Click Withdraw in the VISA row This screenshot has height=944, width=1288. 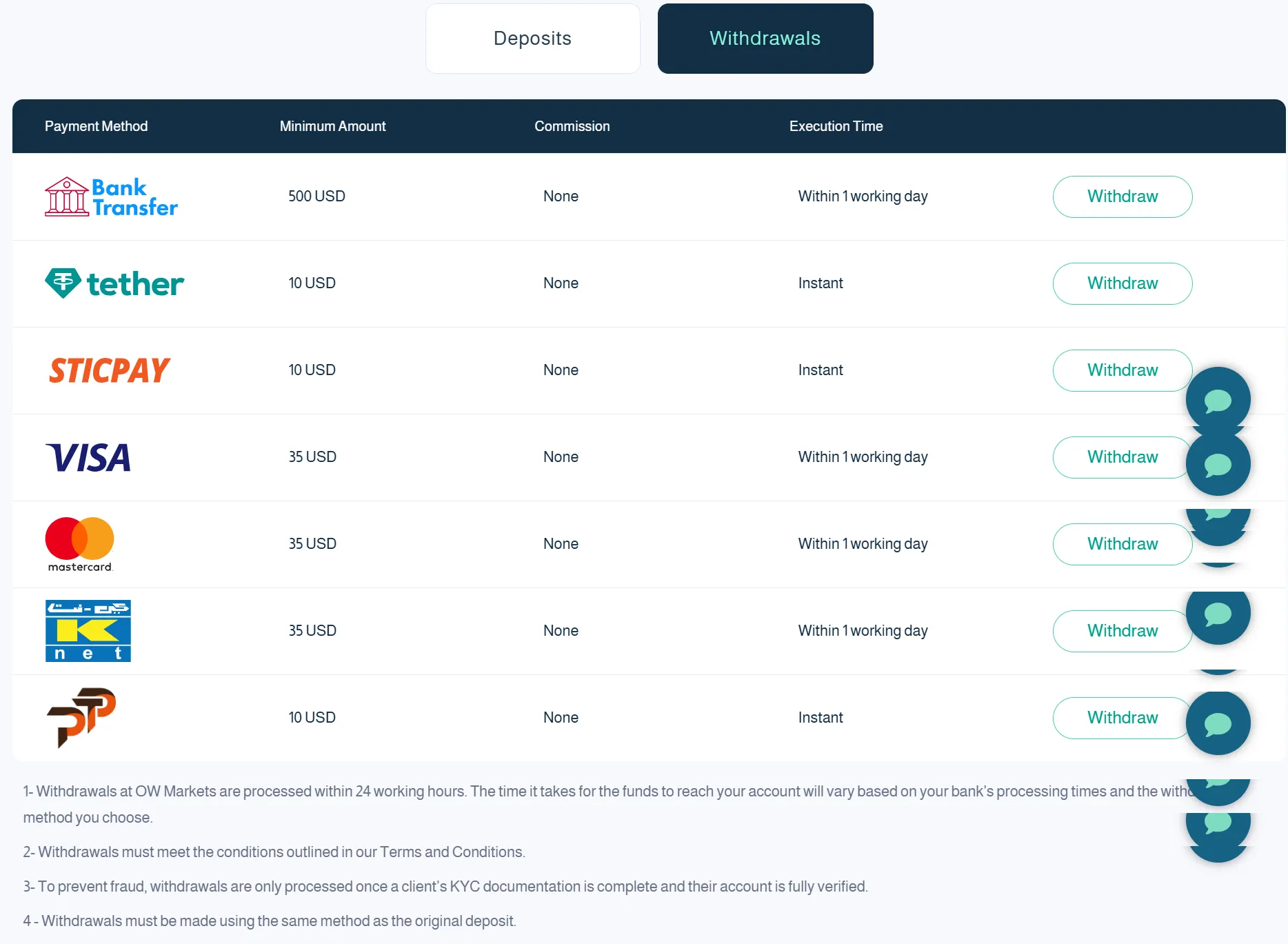(x=1123, y=457)
